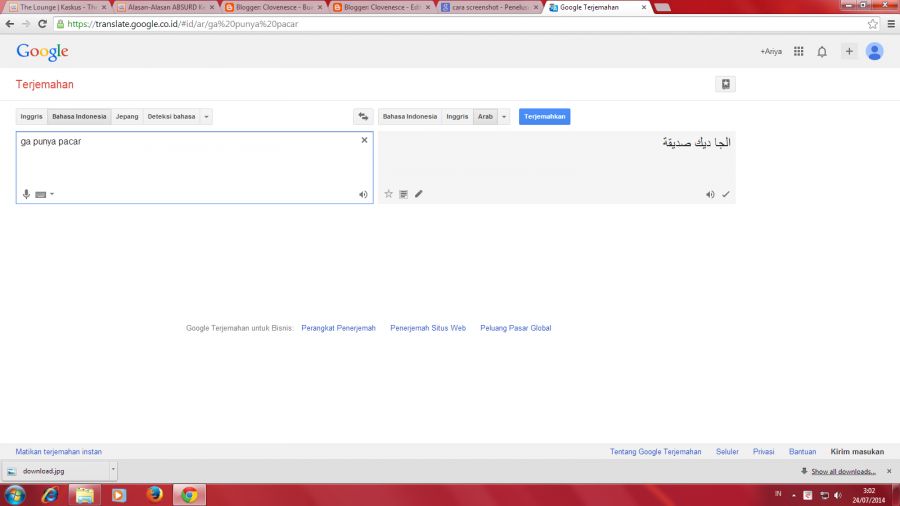Switch to Google Terjemahan tab
The width and height of the screenshot is (900, 506).
point(597,7)
